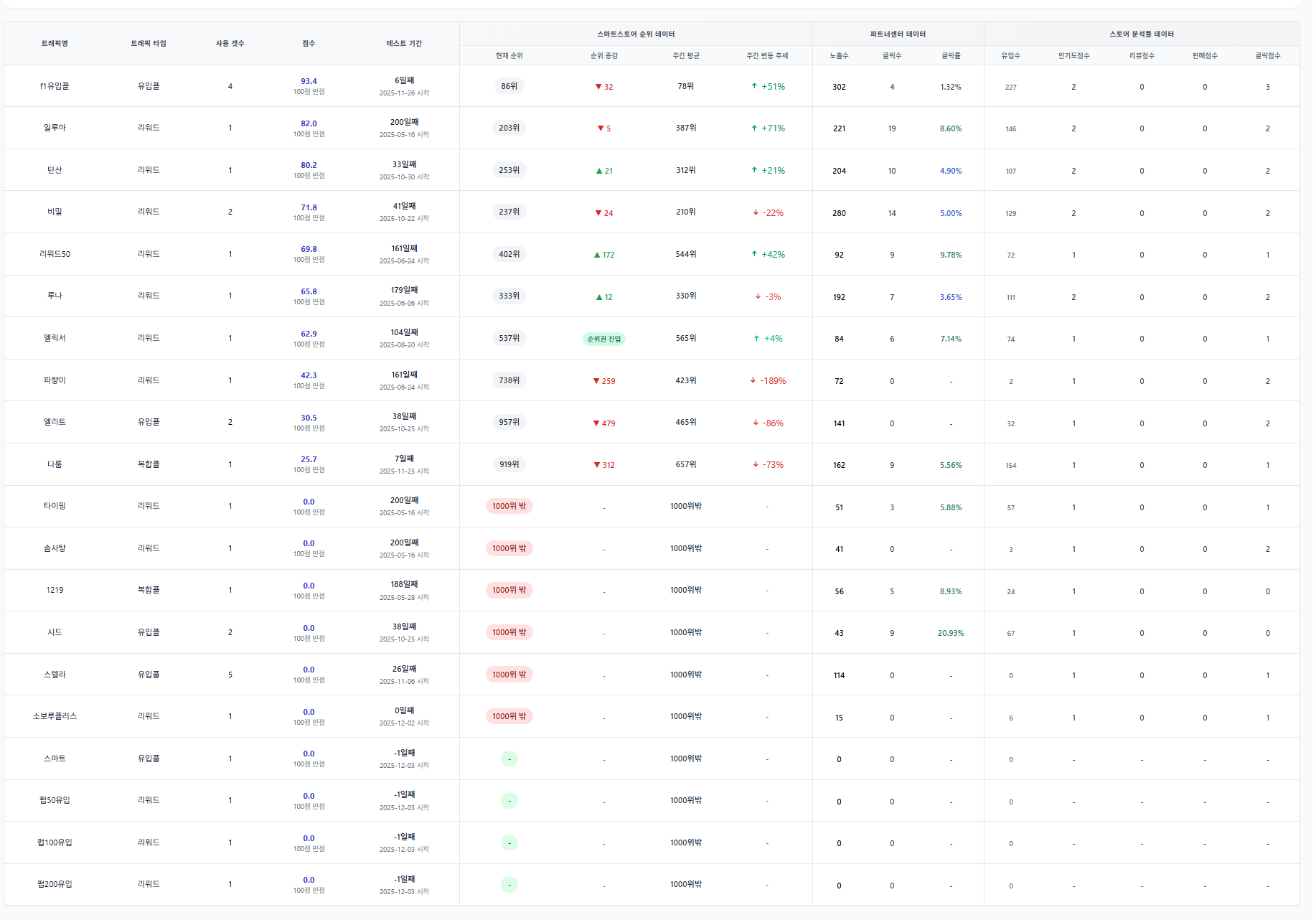Click the 스토어 분석툴 데이터 group header
This screenshot has width=1316, height=920.
pyautogui.click(x=1142, y=34)
